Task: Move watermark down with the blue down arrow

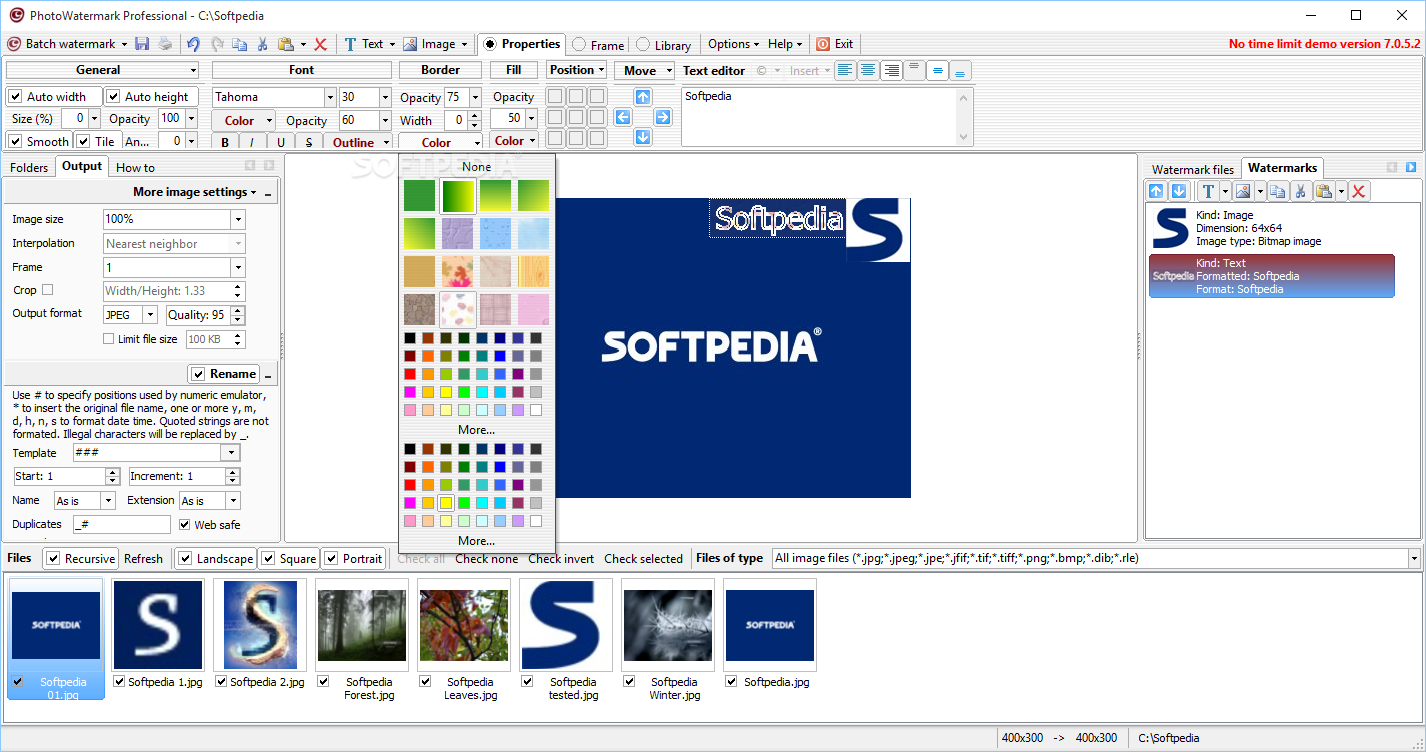Action: click(643, 137)
